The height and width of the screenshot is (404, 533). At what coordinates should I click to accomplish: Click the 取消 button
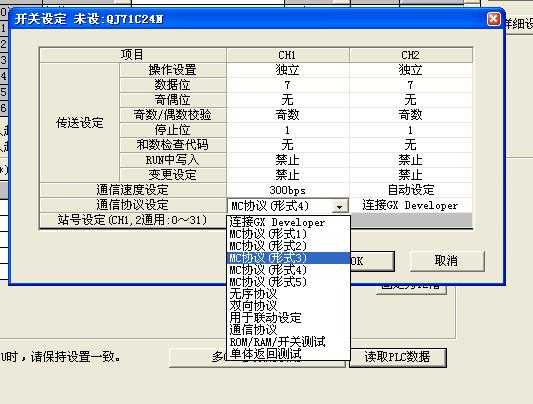tap(447, 261)
